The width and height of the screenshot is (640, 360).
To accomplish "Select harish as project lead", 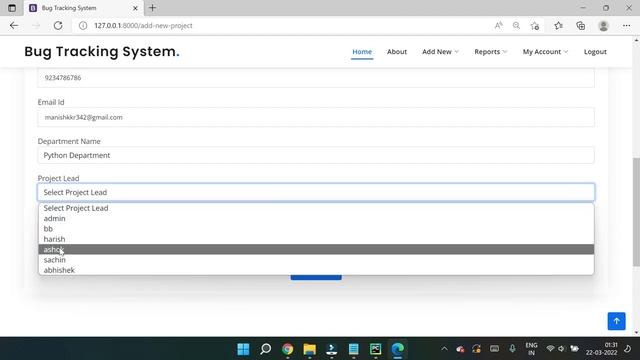I will pos(316,239).
